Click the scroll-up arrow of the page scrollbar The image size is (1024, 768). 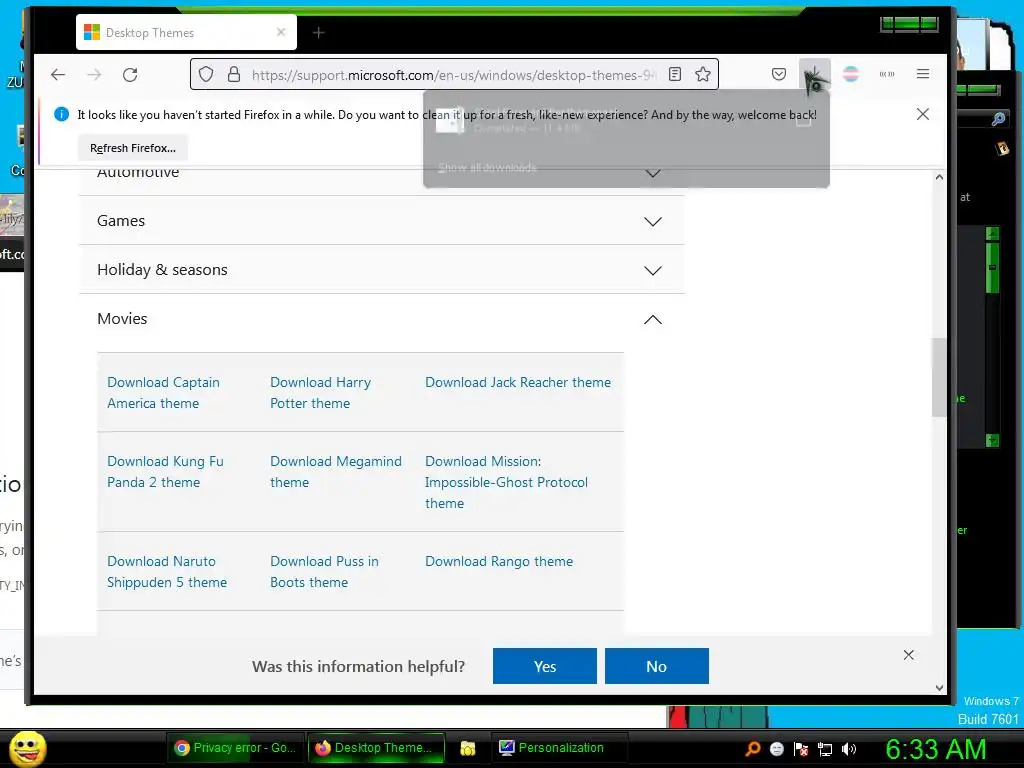coord(938,177)
